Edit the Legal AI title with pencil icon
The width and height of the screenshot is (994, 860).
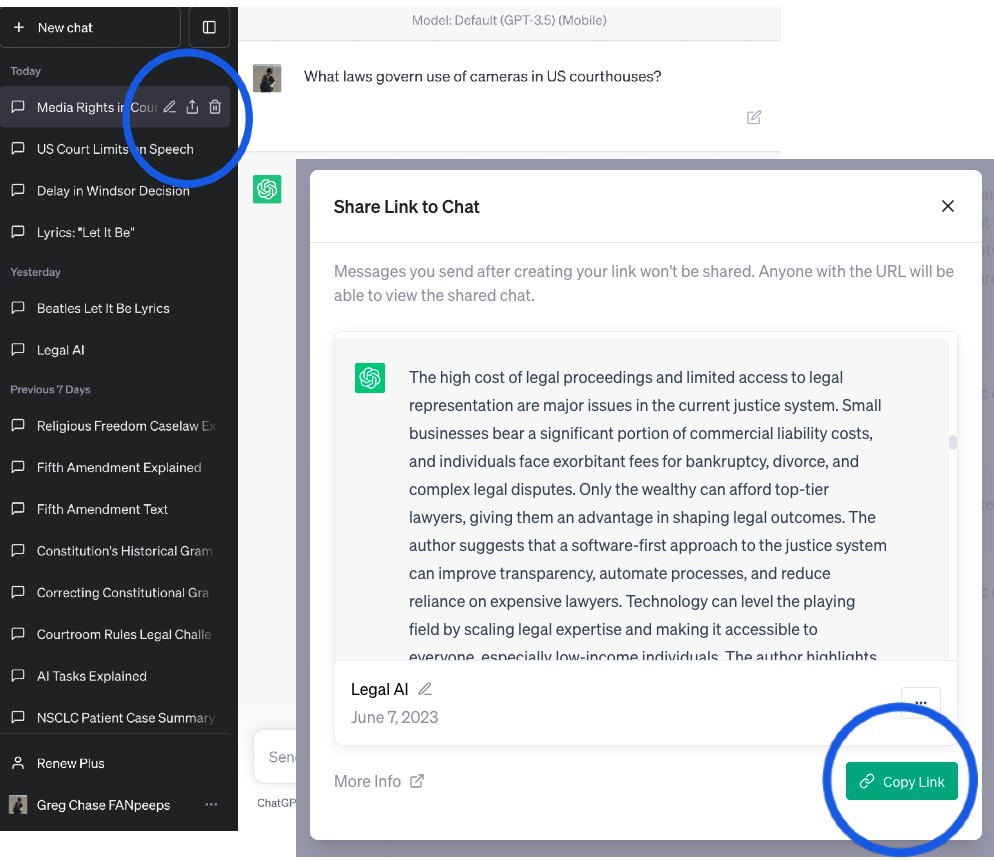(x=425, y=689)
